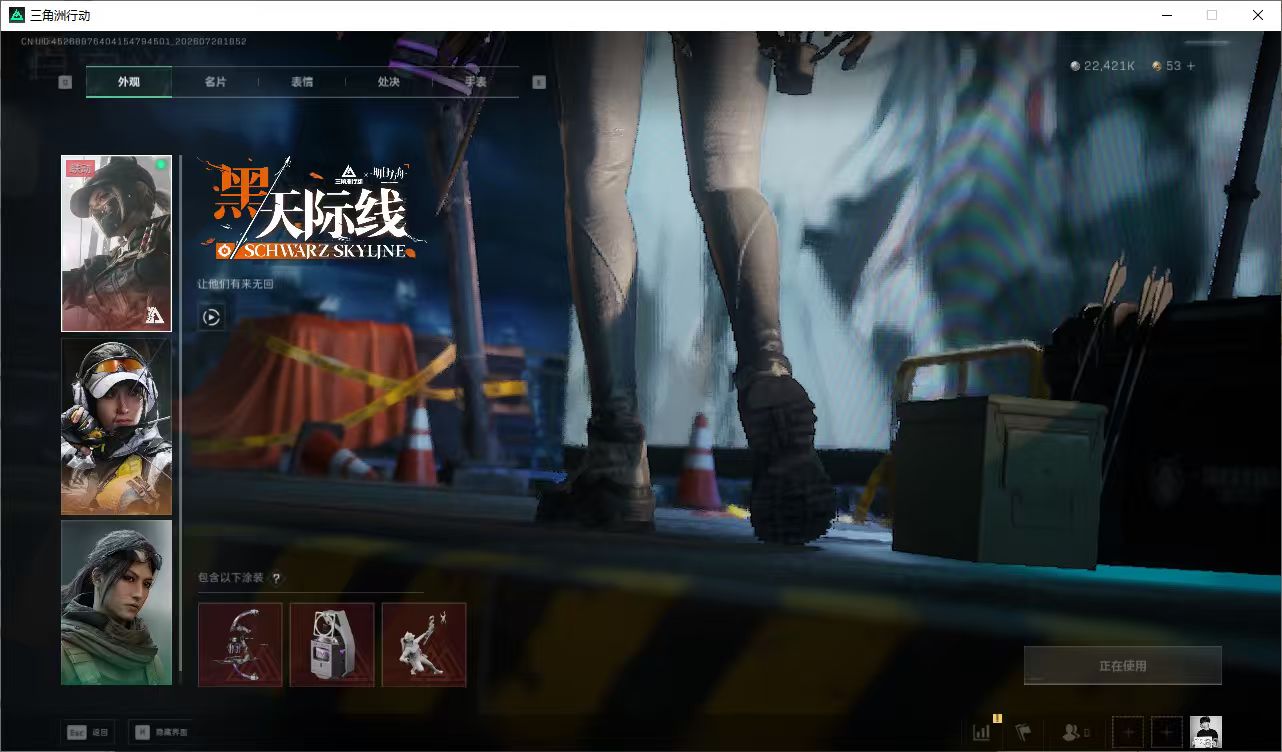
Task: Click the 三角洲行动 app icon in title bar
Action: coord(17,15)
